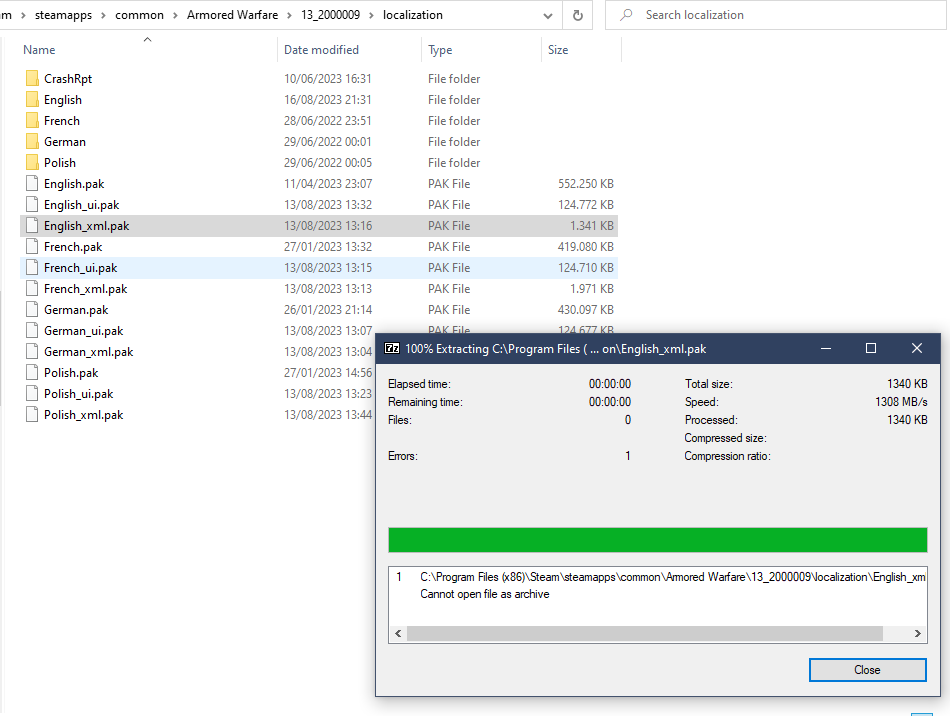This screenshot has height=716, width=950.
Task: Click the English.pak file icon
Action: click(x=32, y=184)
